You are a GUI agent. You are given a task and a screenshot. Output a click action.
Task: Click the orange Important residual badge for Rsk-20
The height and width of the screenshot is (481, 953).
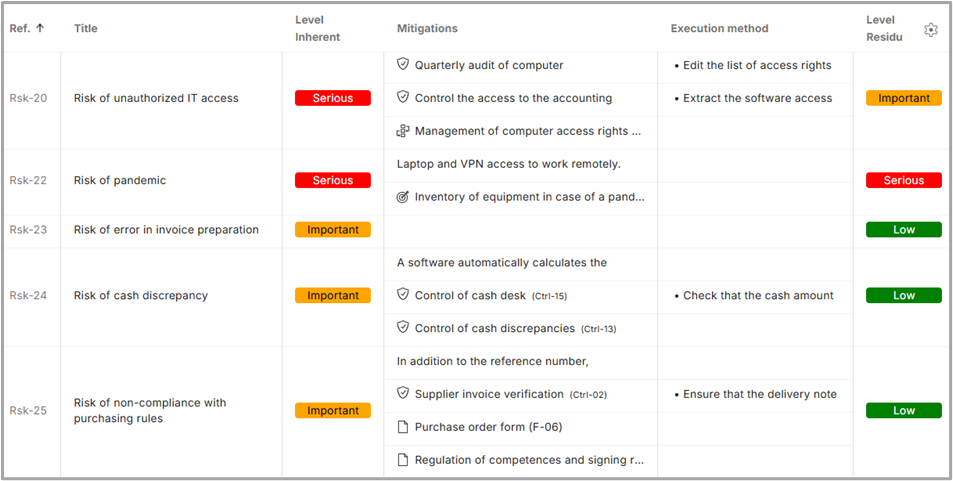[903, 98]
